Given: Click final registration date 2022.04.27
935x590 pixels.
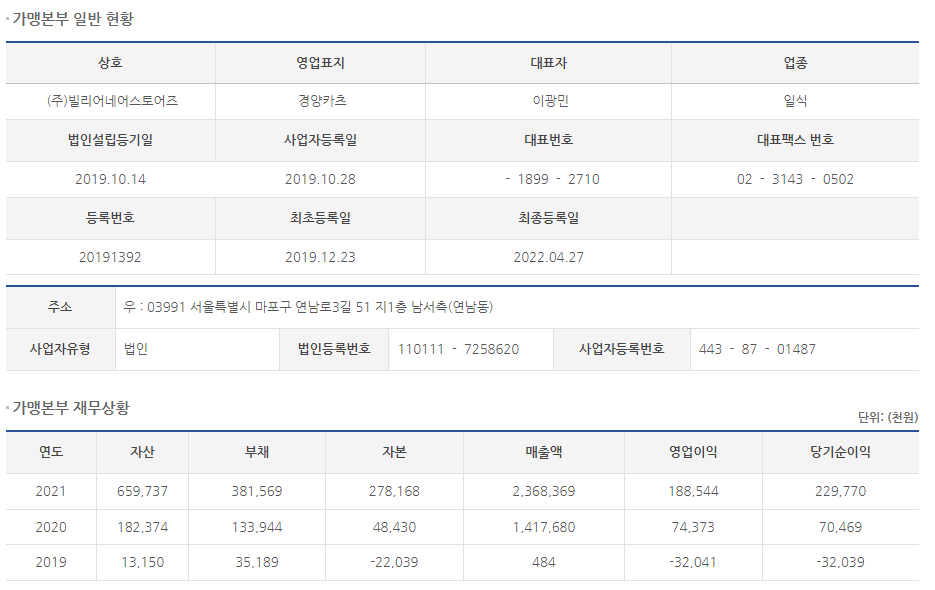Looking at the screenshot, I should tap(549, 257).
